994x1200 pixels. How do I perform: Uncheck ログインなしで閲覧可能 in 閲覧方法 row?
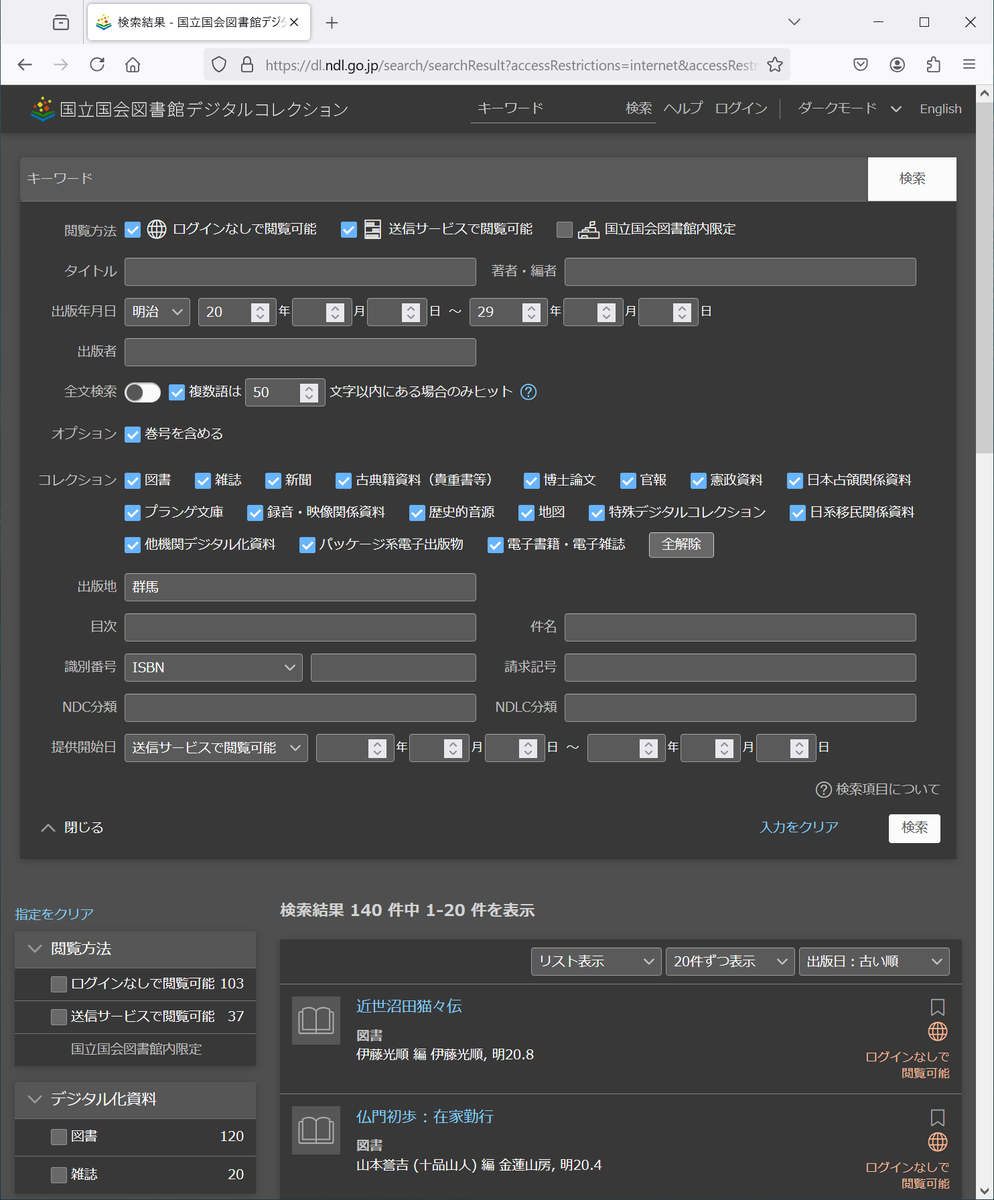(133, 229)
